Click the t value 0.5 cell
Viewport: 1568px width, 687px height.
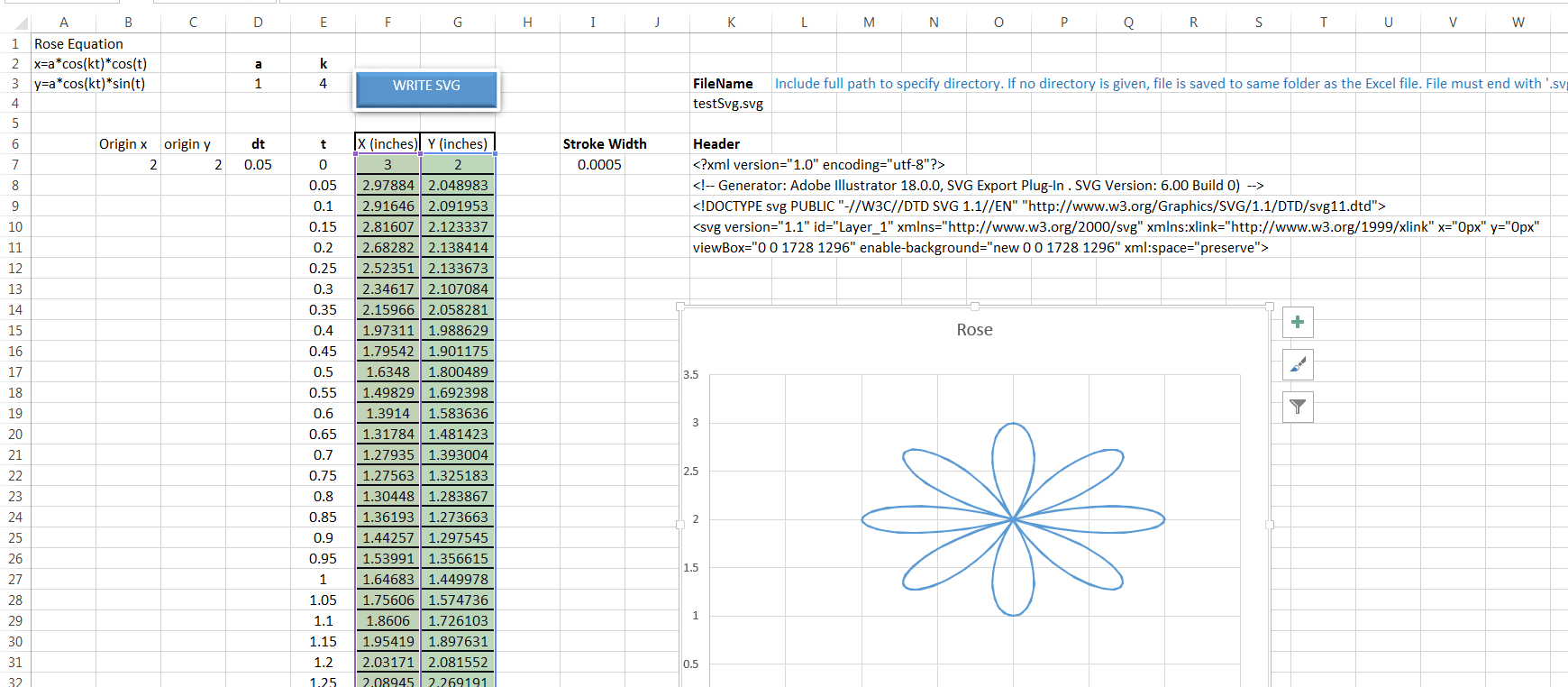[323, 372]
